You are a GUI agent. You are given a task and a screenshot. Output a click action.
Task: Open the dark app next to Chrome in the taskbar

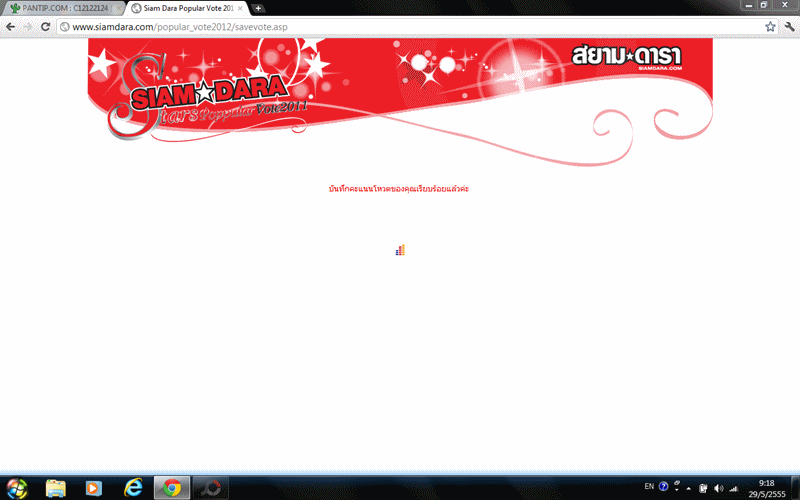pyautogui.click(x=210, y=488)
